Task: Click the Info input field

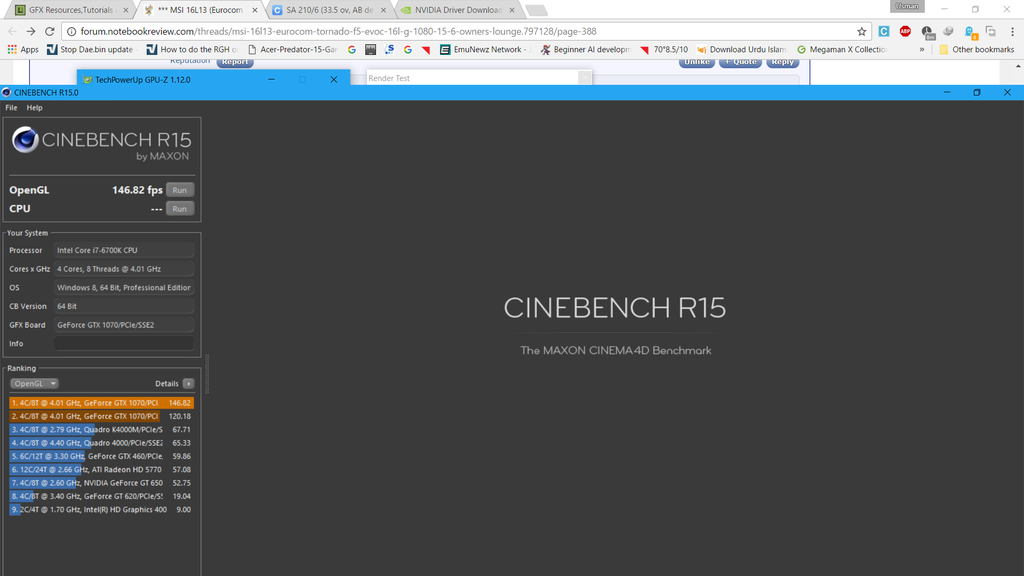Action: click(123, 344)
